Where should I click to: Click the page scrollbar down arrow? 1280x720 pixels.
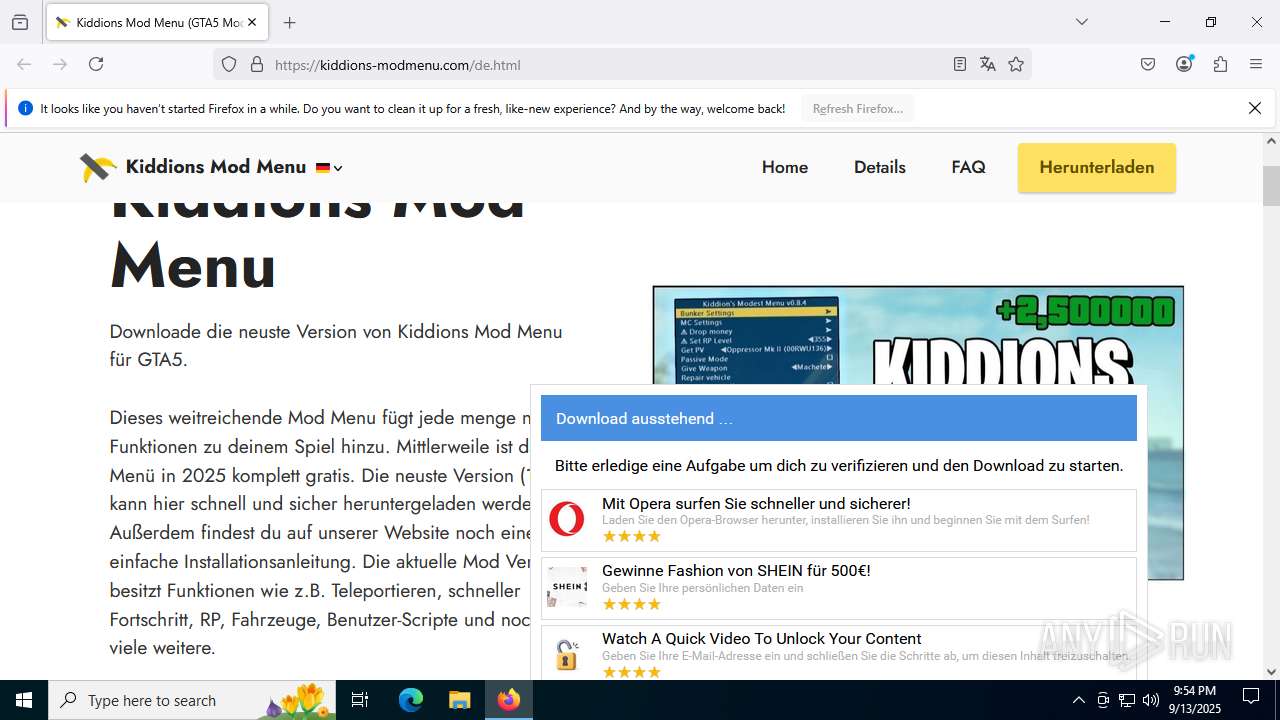tap(1271, 672)
